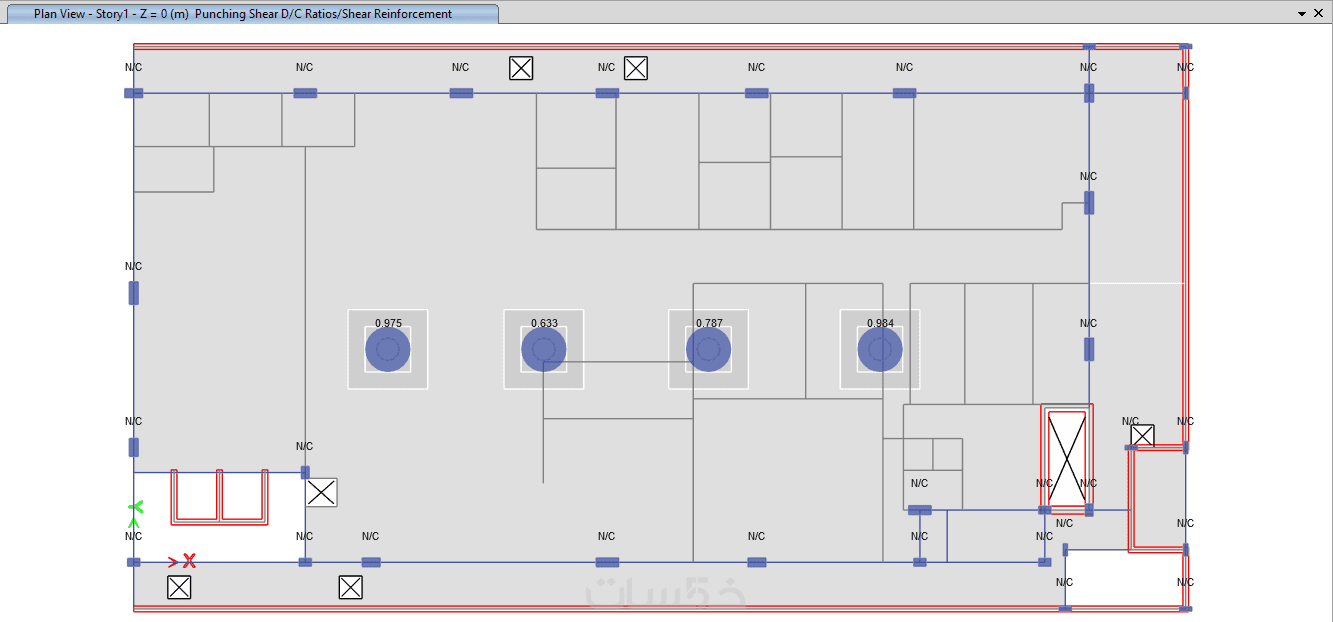The height and width of the screenshot is (622, 1333).
Task: Select the column with 0.984 D/C ratio
Action: tap(880, 350)
